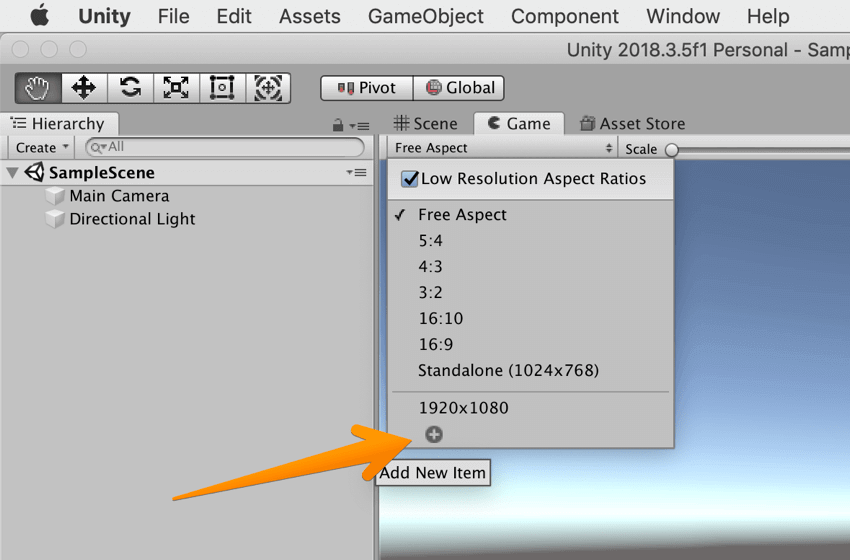Toggle Global handle rotation button

pyautogui.click(x=459, y=88)
